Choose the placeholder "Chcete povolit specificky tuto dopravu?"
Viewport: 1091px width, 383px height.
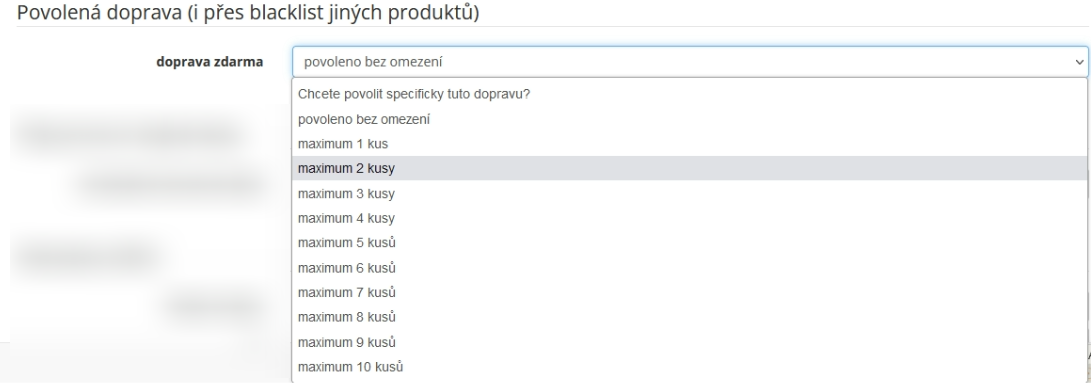[690, 94]
